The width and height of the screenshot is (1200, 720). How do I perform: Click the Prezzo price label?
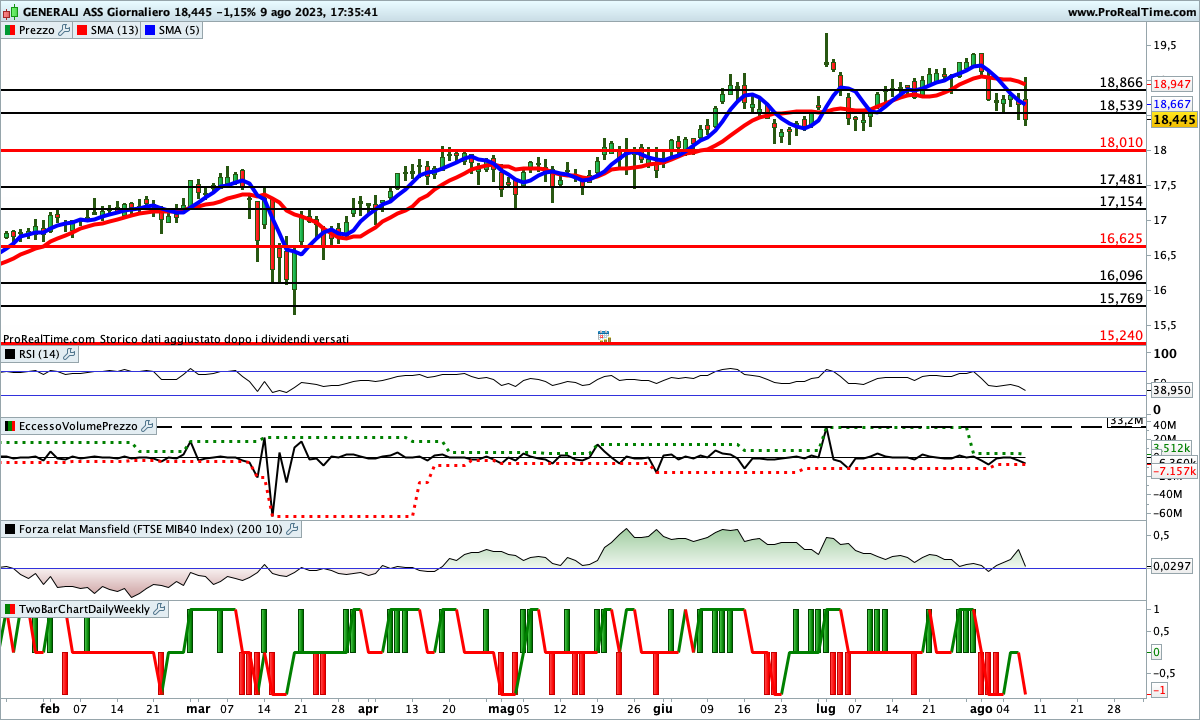coord(37,30)
